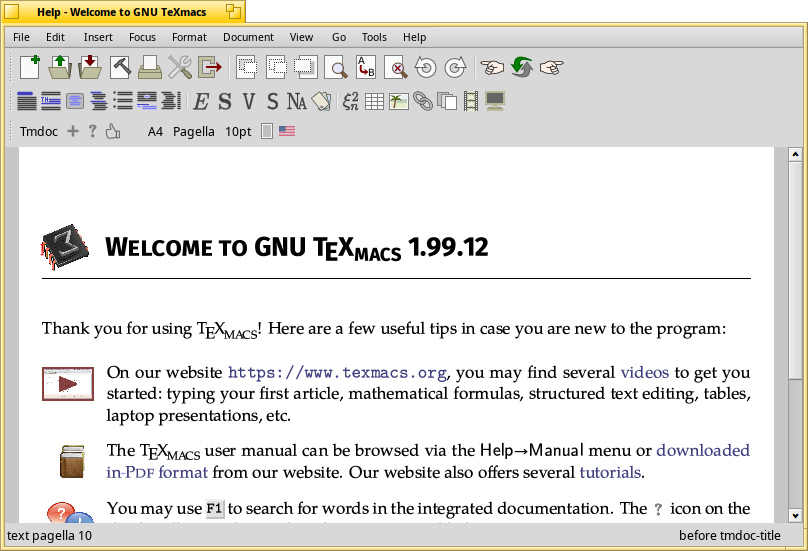The height and width of the screenshot is (551, 808).
Task: Click the video player thumbnail image
Action: (68, 384)
